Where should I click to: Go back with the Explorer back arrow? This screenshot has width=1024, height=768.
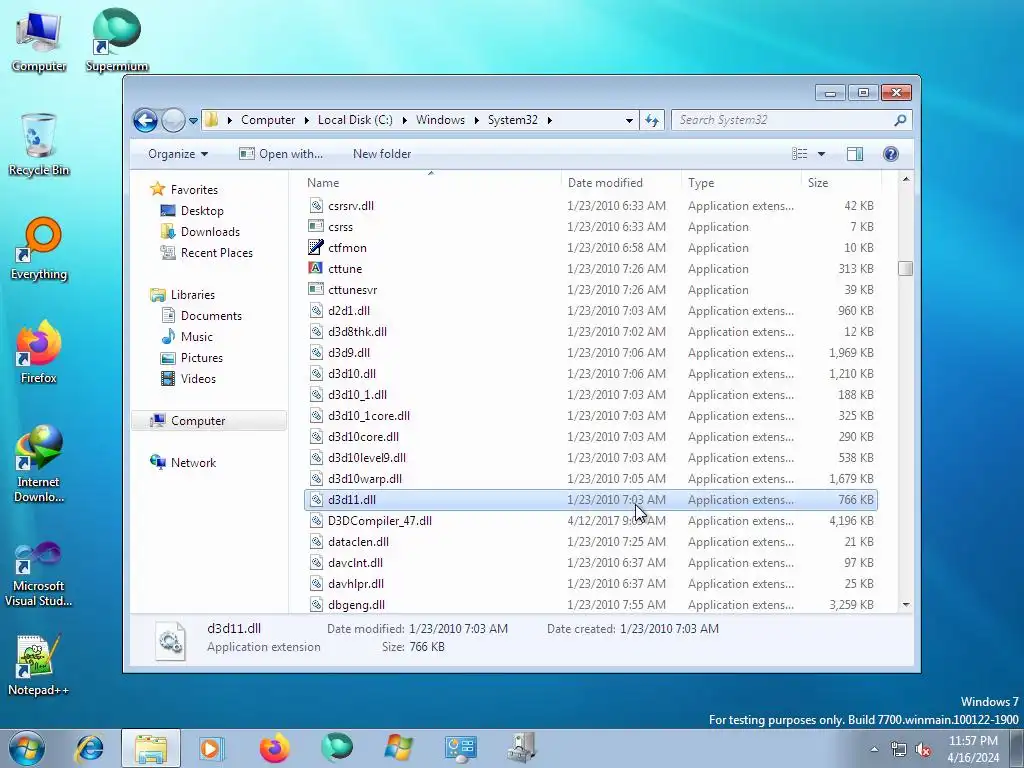(x=145, y=120)
